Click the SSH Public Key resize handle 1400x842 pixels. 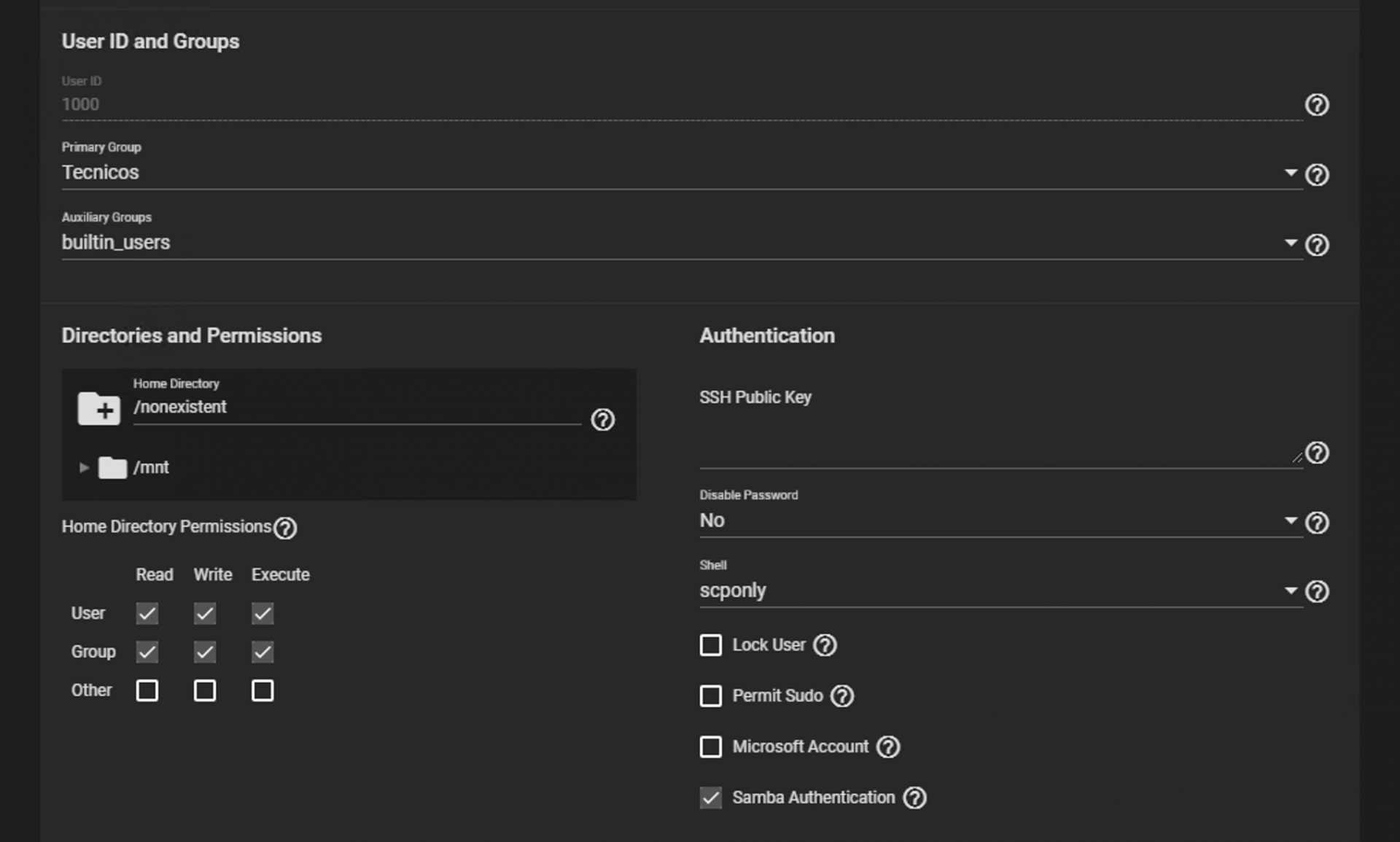tap(1296, 458)
